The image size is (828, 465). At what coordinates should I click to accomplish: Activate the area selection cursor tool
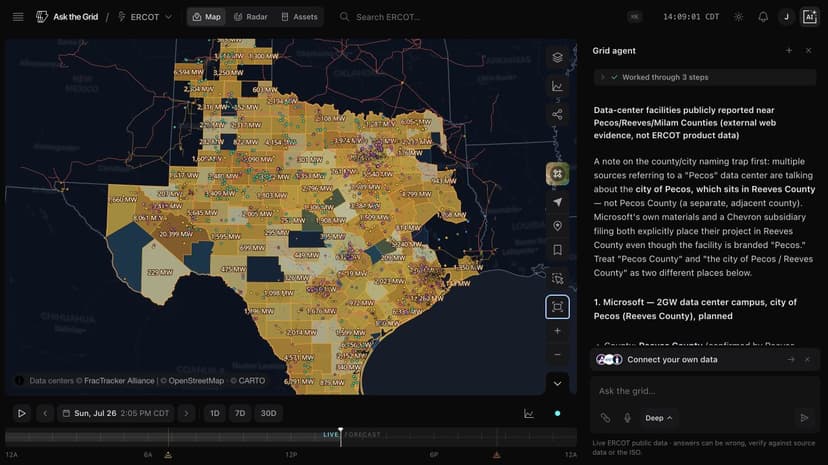(x=557, y=278)
